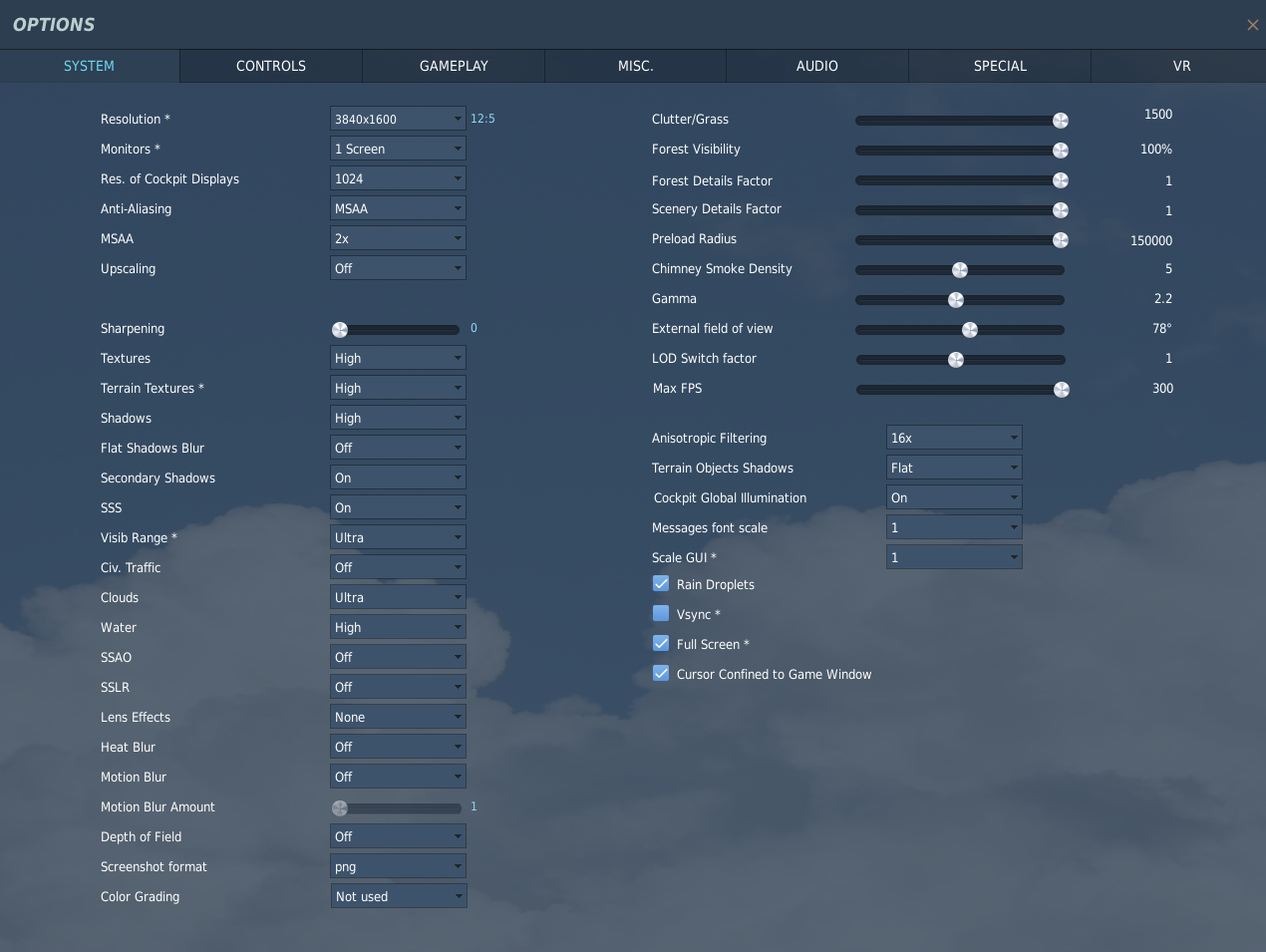Expand the Secondary Shadows dropdown
This screenshot has height=952, width=1266.
pyautogui.click(x=398, y=477)
